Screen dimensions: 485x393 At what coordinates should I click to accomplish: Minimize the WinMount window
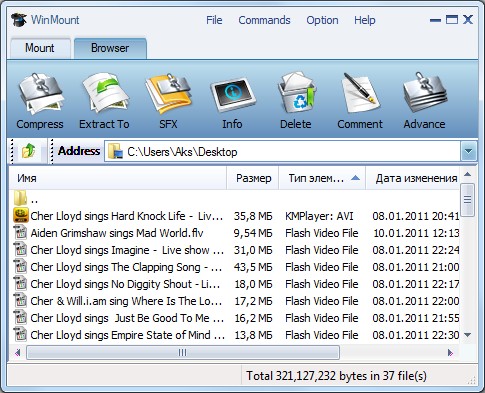[435, 20]
